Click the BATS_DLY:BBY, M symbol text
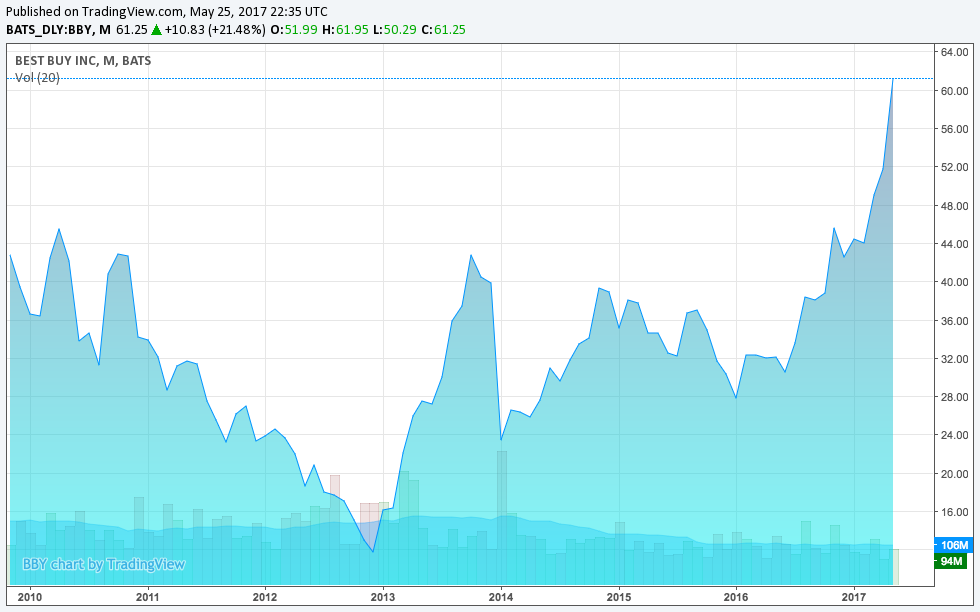The width and height of the screenshot is (980, 612). point(58,29)
